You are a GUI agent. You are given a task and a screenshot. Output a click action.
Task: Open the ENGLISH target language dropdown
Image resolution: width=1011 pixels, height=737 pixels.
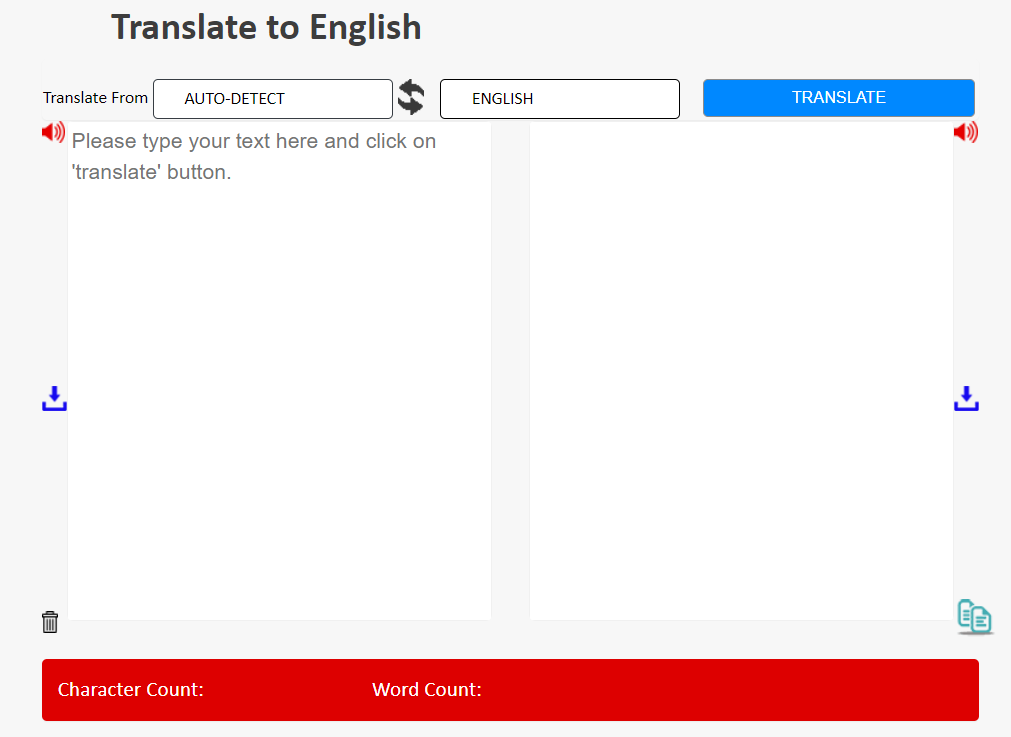(560, 99)
